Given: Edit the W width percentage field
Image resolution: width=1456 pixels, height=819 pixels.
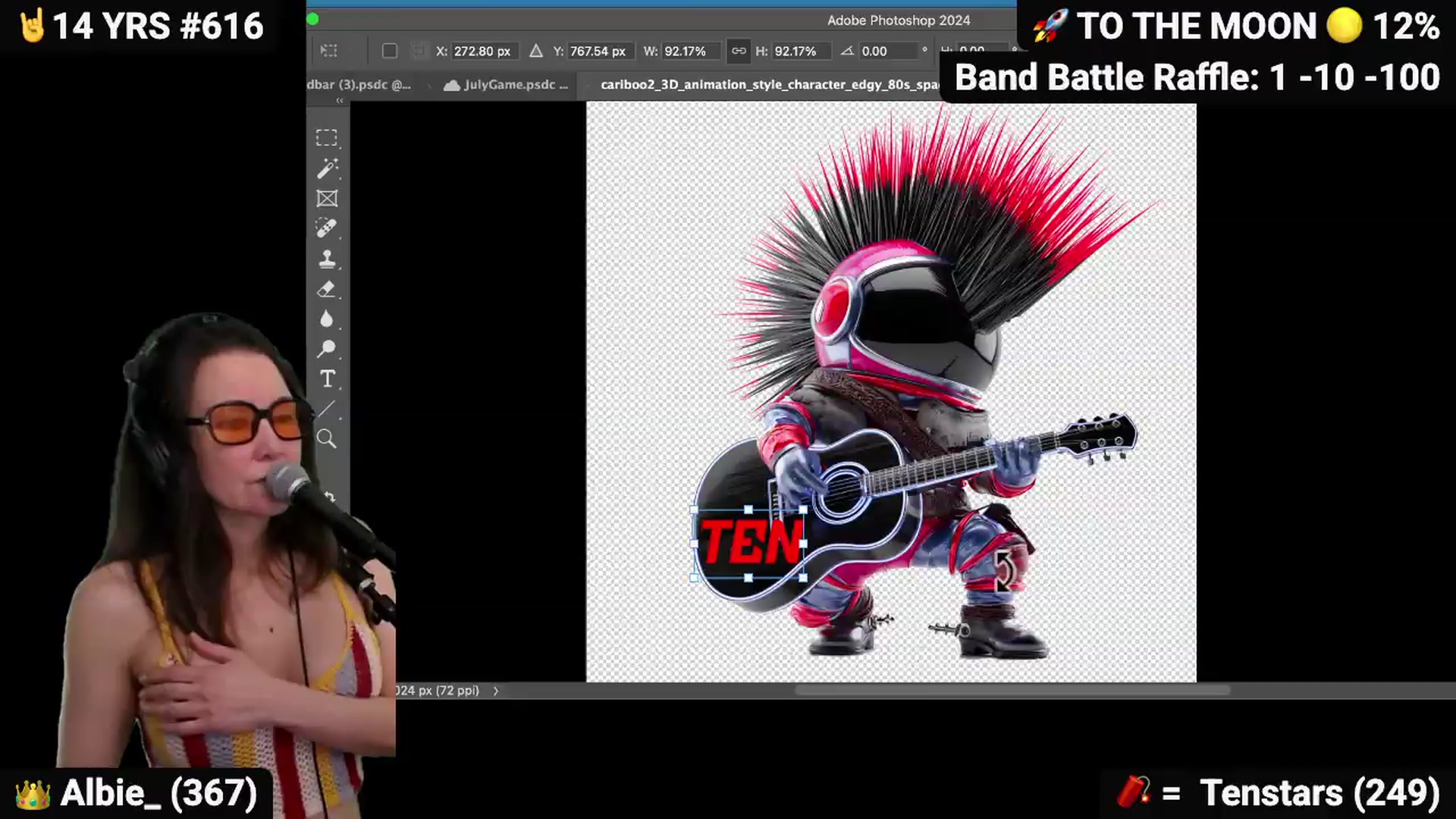Looking at the screenshot, I should point(692,51).
